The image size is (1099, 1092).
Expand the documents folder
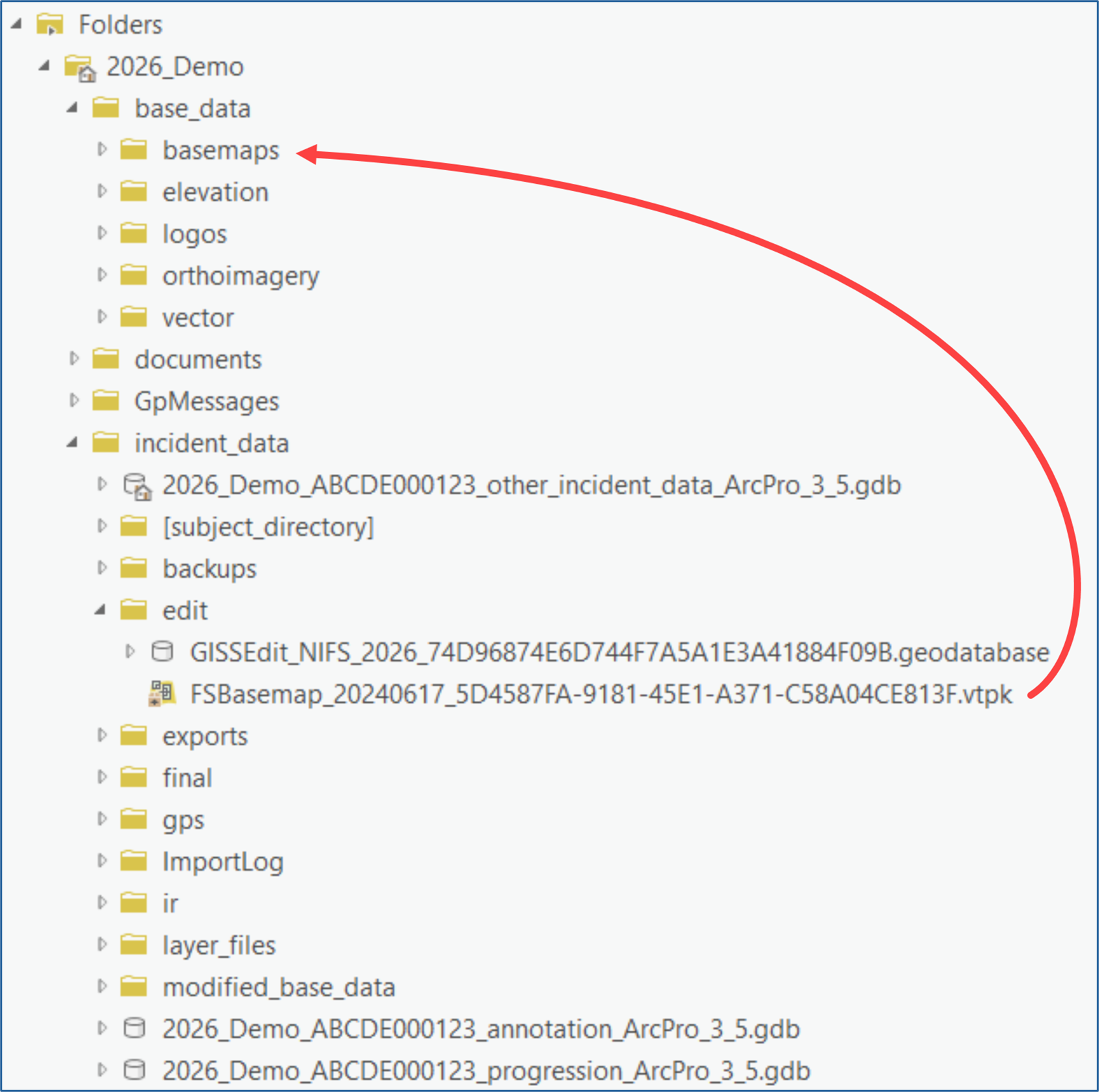tap(74, 359)
